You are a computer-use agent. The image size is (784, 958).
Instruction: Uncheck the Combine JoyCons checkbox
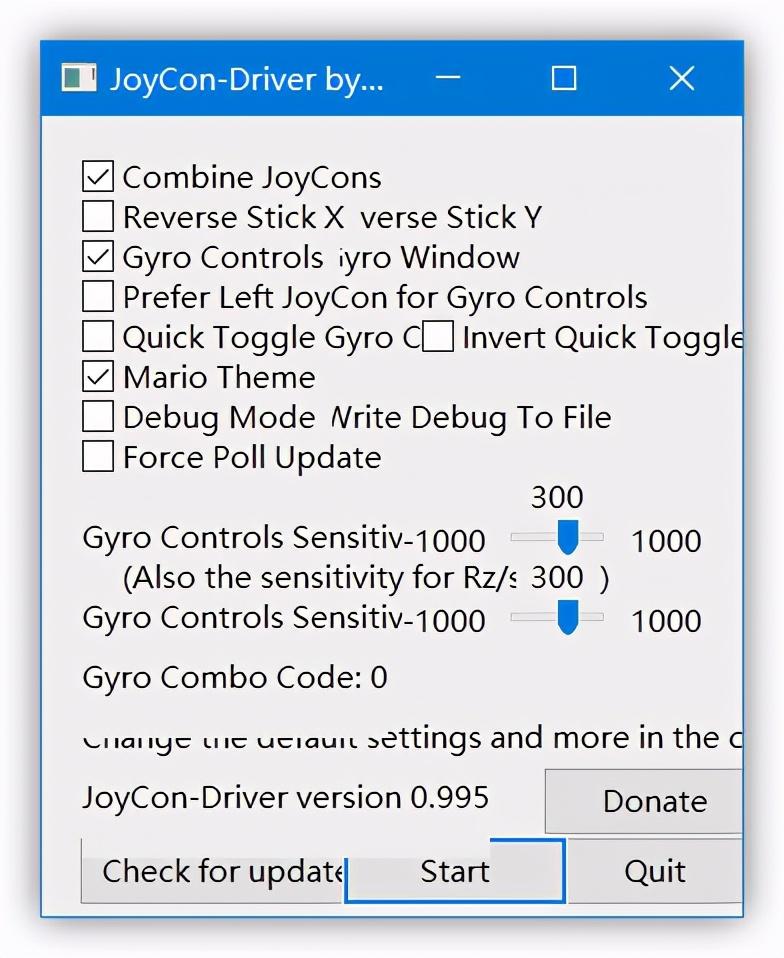click(98, 178)
